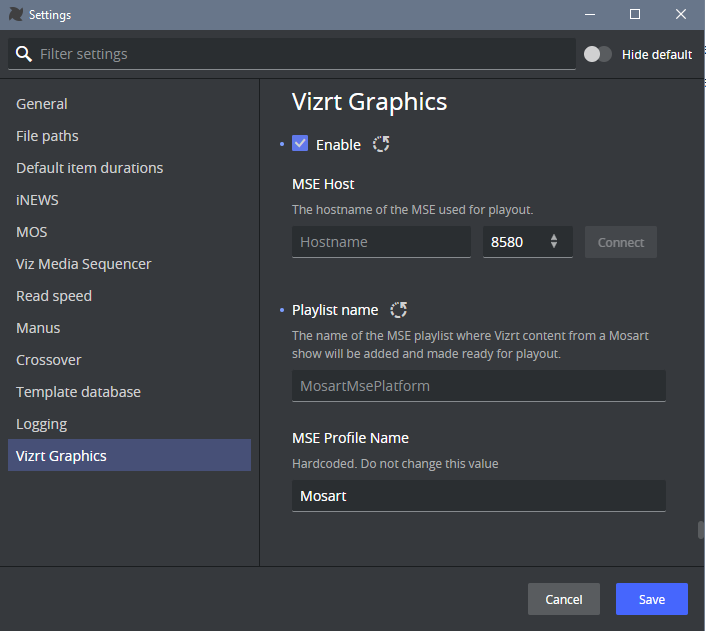This screenshot has width=706, height=631.
Task: Click Cancel to discard changes
Action: [564, 599]
